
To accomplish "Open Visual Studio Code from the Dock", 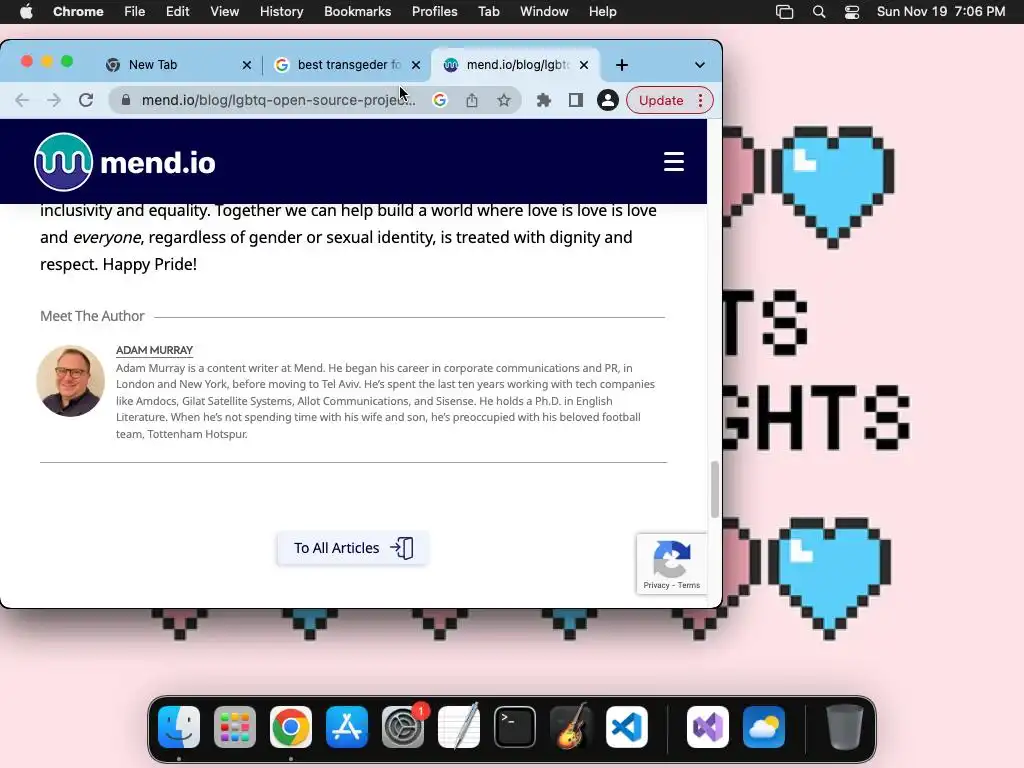I will coord(627,726).
